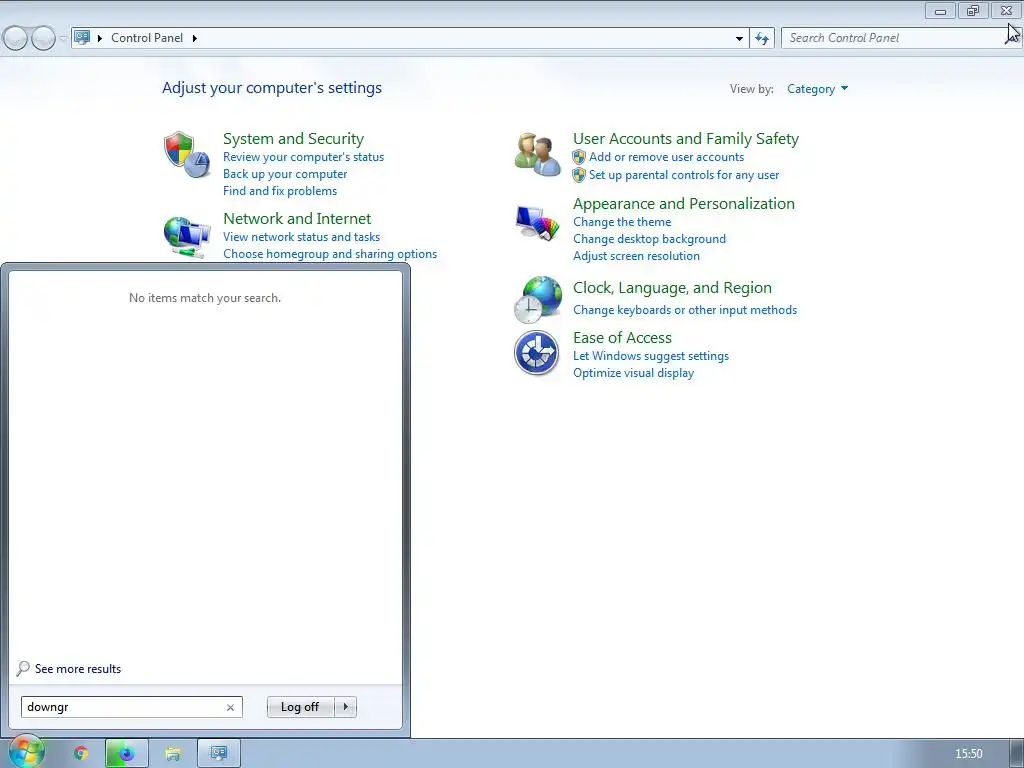Click the Back navigation arrow
The image size is (1024, 768).
pos(15,39)
